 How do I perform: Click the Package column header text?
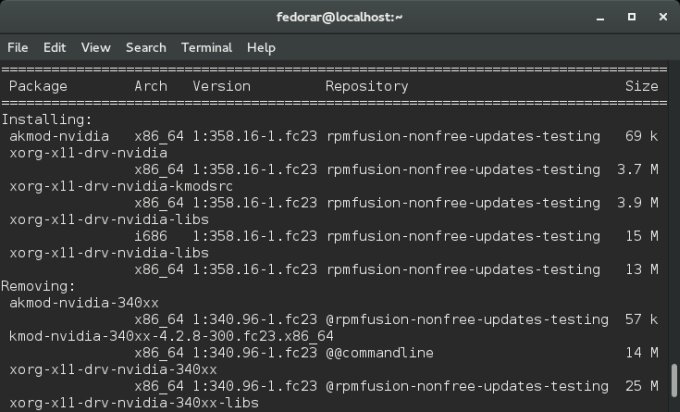(x=38, y=86)
